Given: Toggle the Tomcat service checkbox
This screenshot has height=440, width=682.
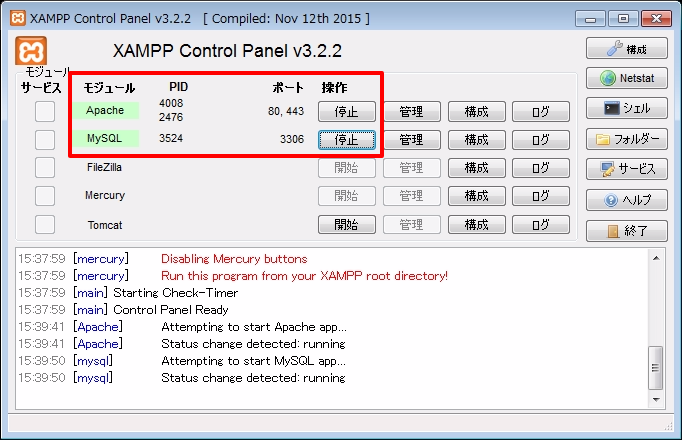Looking at the screenshot, I should click(x=45, y=225).
